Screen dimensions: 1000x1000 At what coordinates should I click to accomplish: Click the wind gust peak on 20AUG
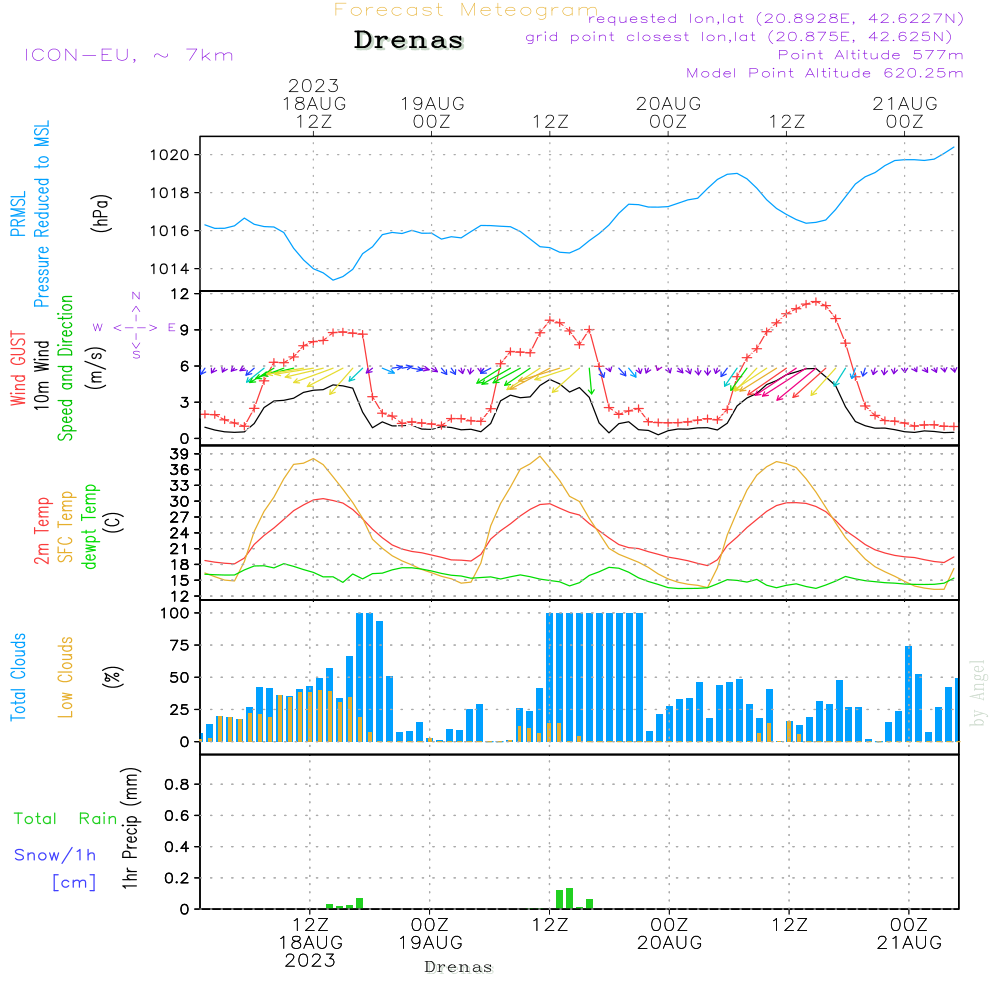click(x=815, y=302)
